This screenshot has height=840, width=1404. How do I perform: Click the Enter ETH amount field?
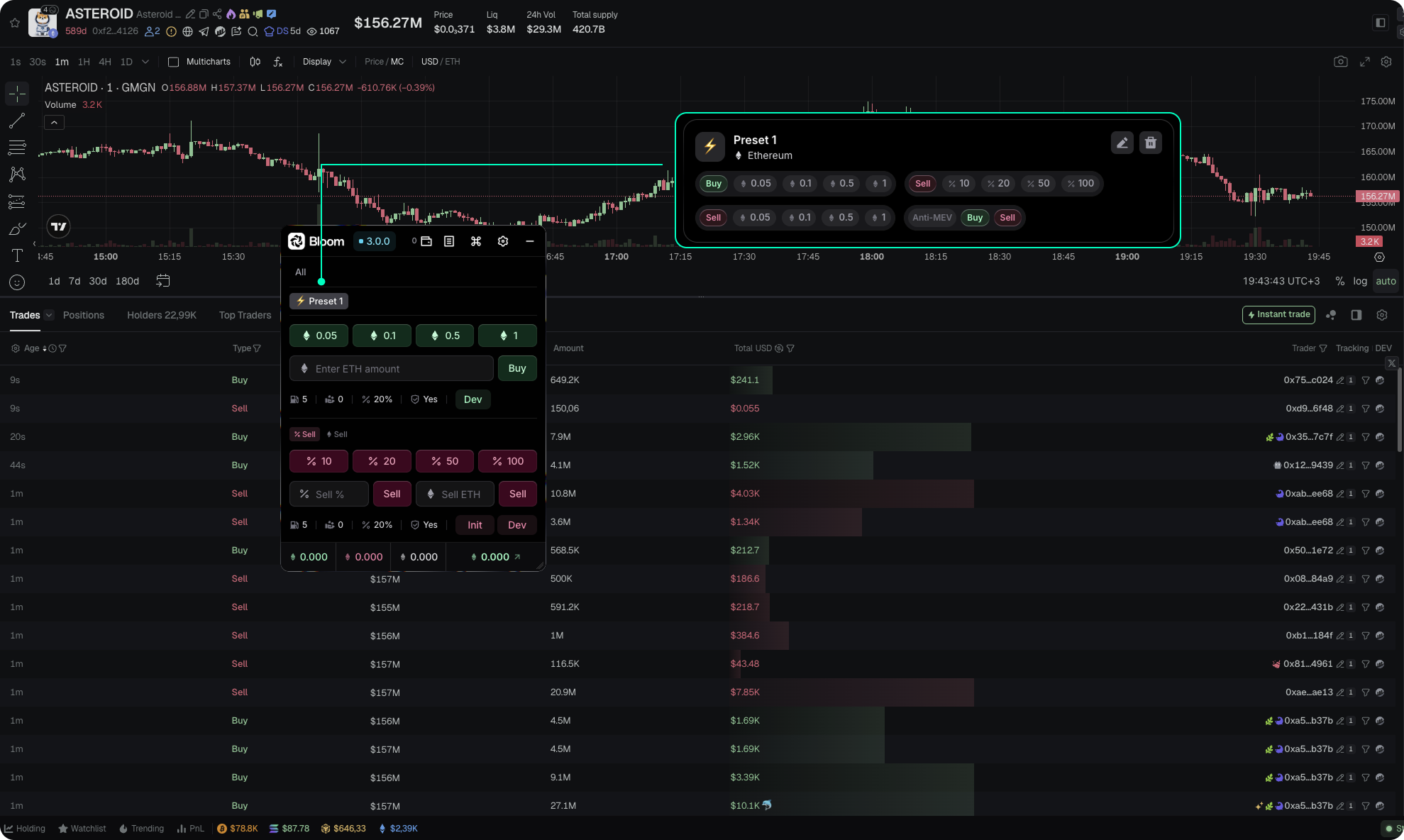pyautogui.click(x=392, y=369)
